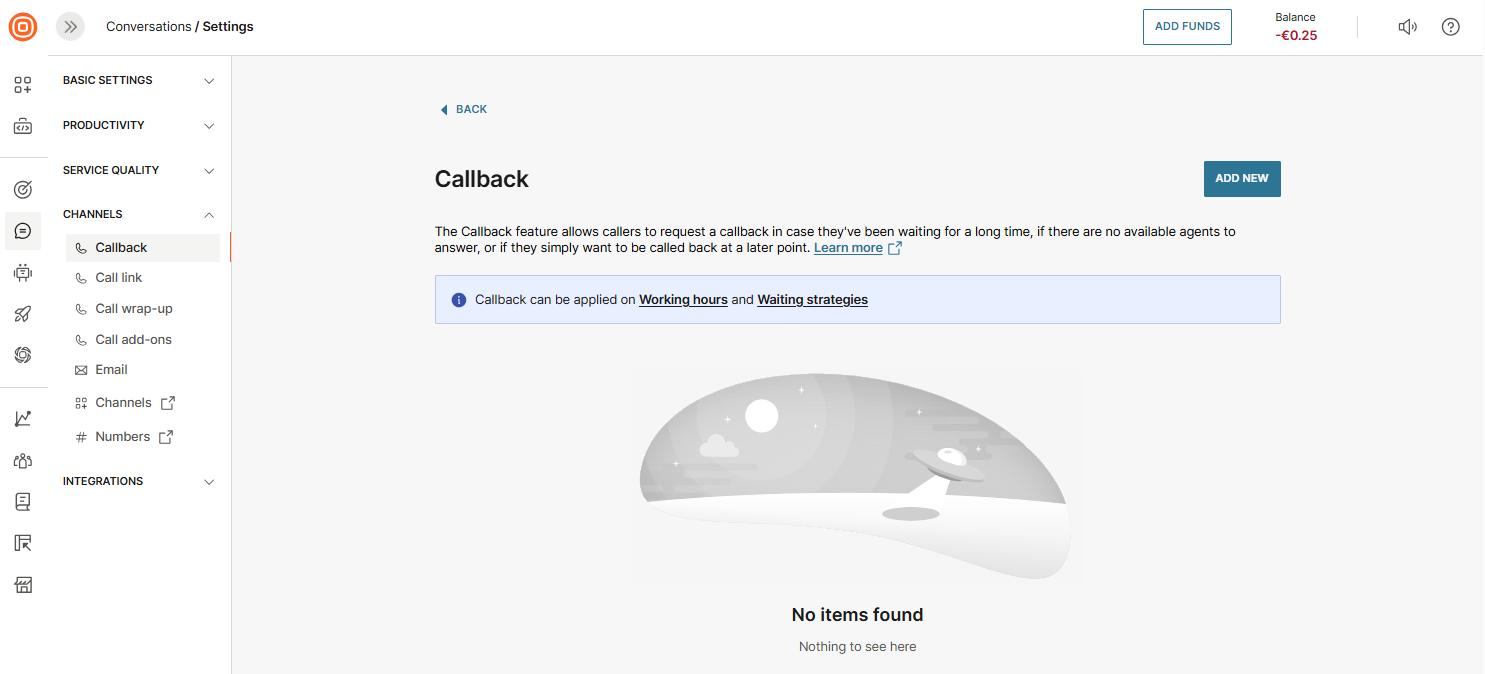Click the speaker volume icon

click(x=1407, y=27)
